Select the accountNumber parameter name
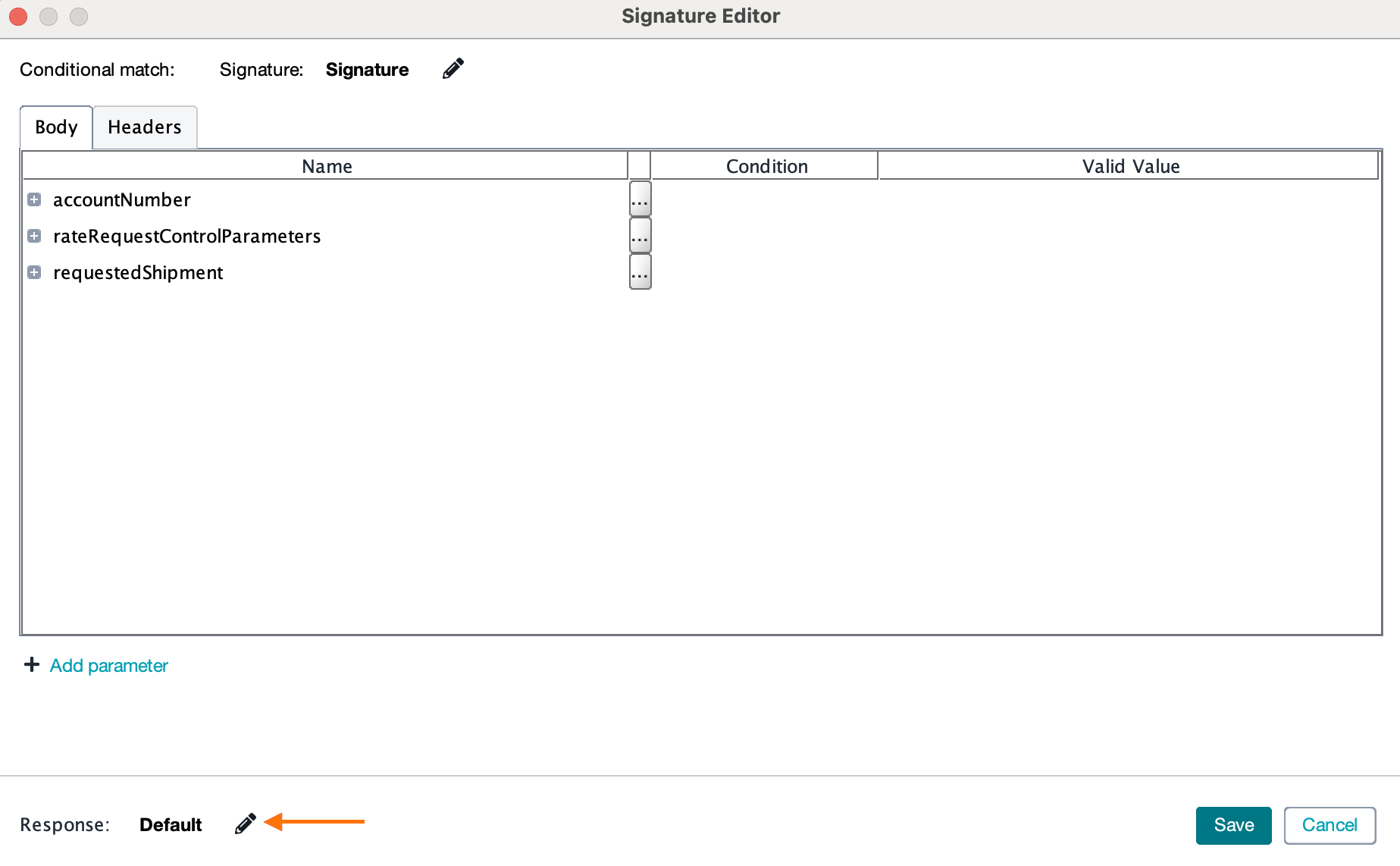This screenshot has width=1400, height=866. click(x=121, y=199)
